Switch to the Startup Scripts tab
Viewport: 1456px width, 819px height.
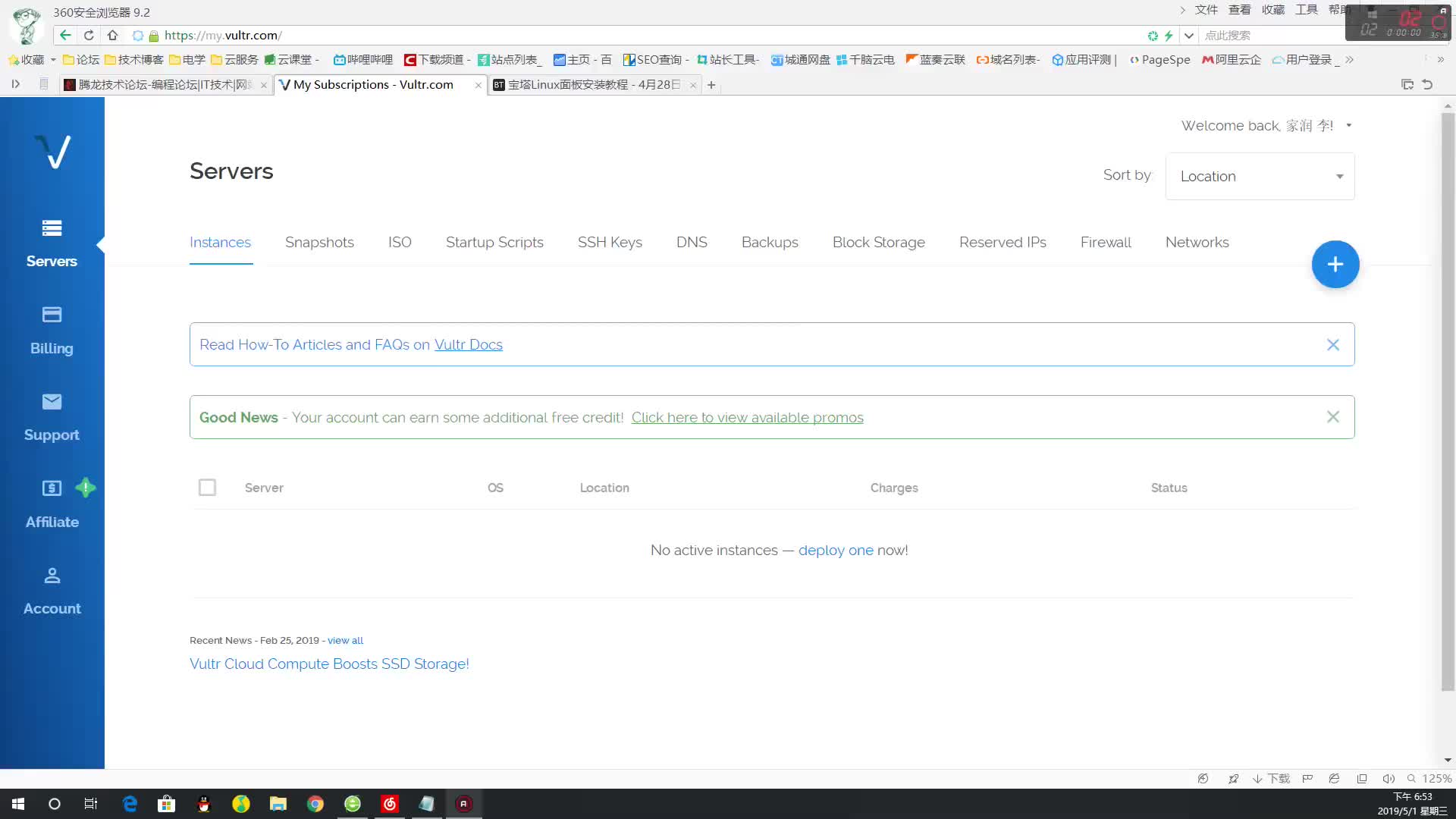(494, 243)
